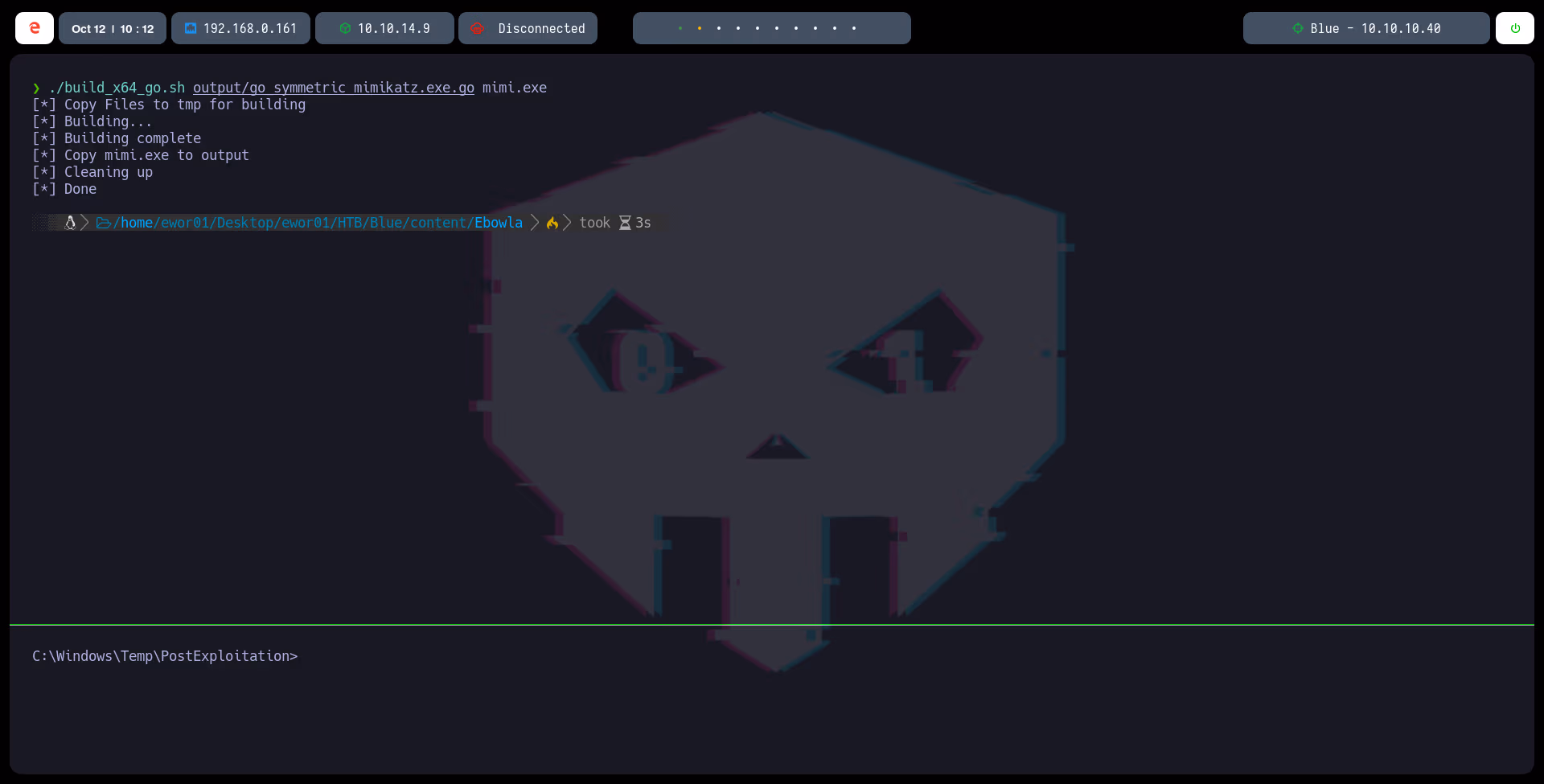Click the folder icon before the home path
Image resolution: width=1544 pixels, height=784 pixels.
click(103, 223)
